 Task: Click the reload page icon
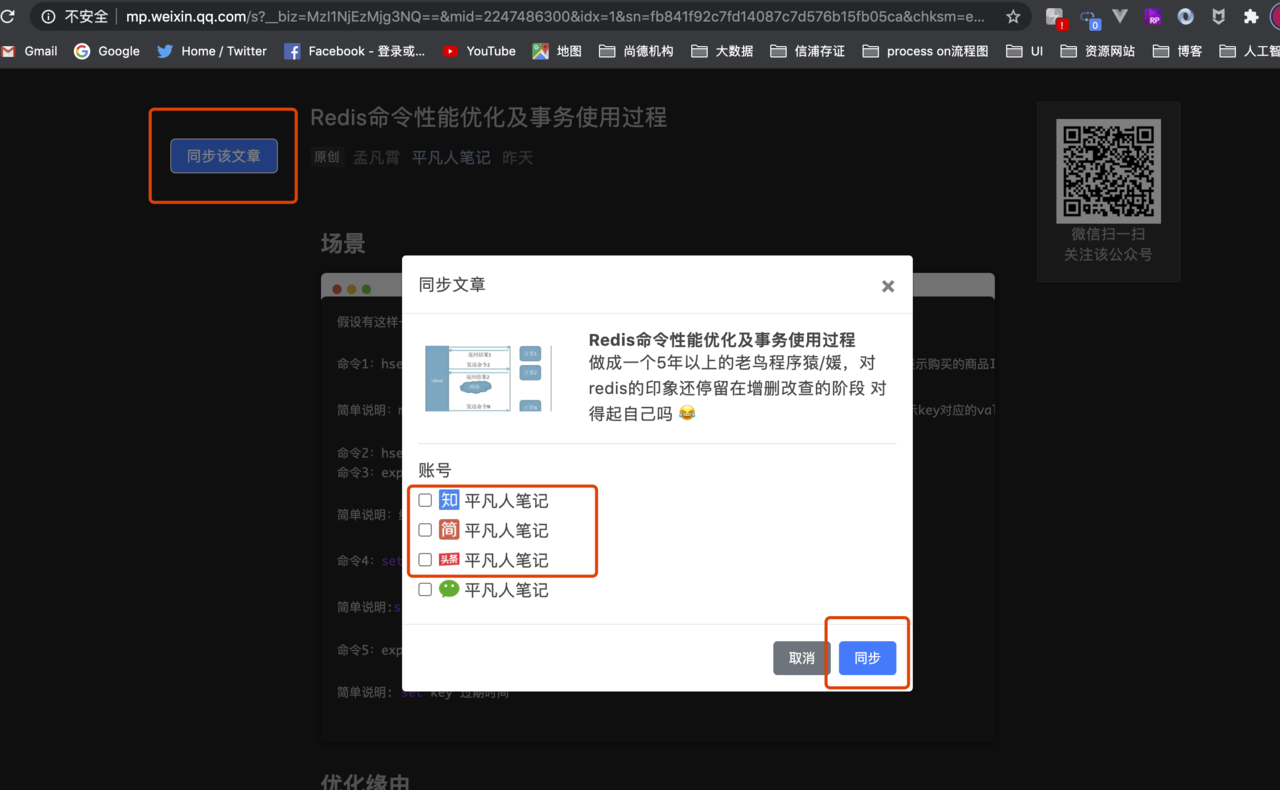click(8, 16)
